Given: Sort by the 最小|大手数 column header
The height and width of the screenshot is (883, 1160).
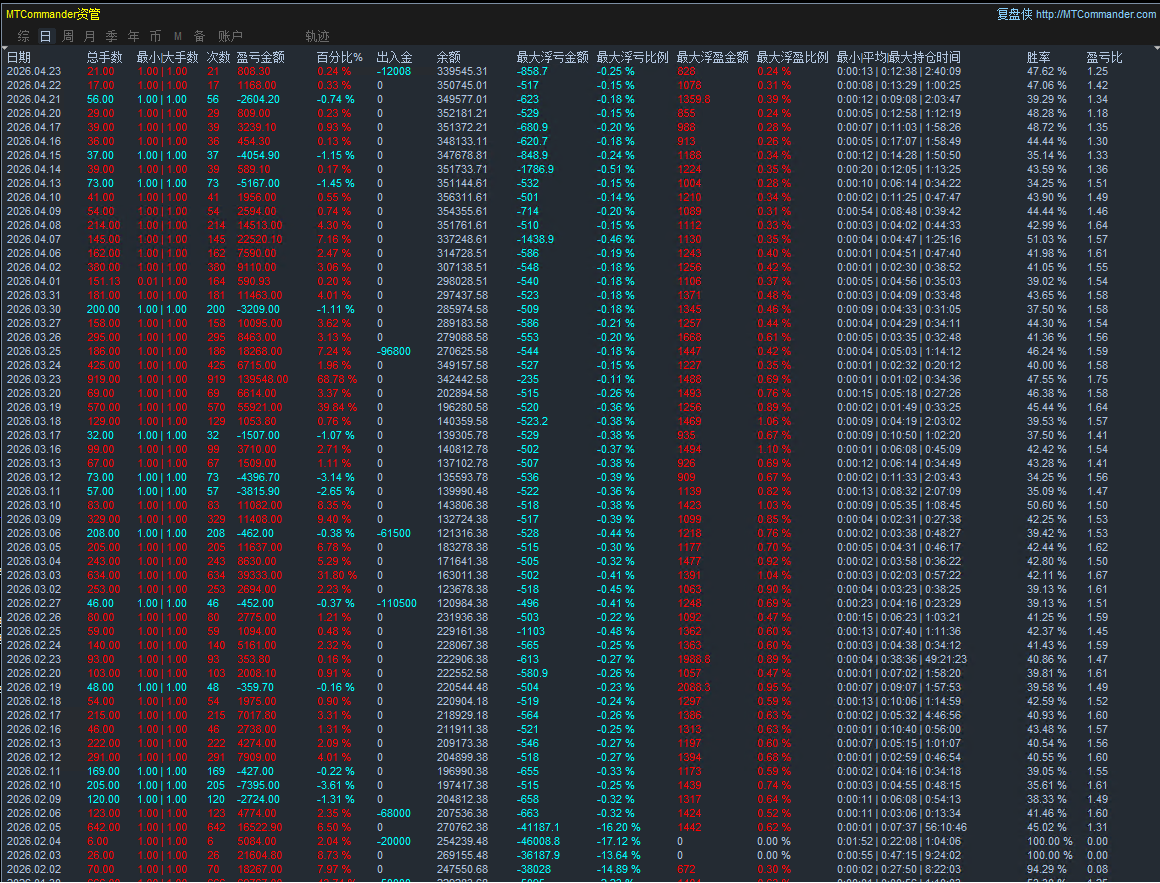Looking at the screenshot, I should click(x=167, y=57).
